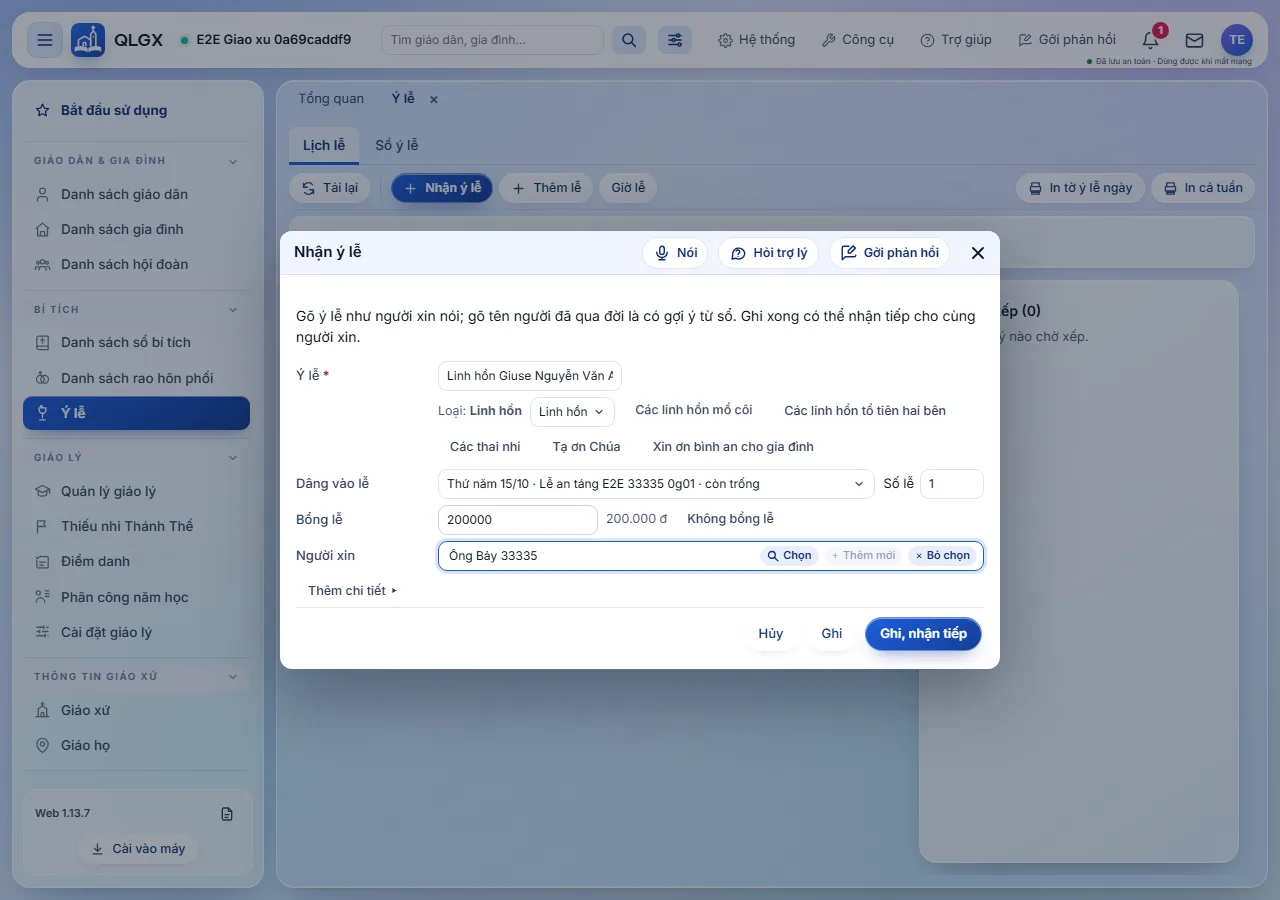Image resolution: width=1280 pixels, height=900 pixels.
Task: Click Chọn to search for requester
Action: tap(789, 555)
